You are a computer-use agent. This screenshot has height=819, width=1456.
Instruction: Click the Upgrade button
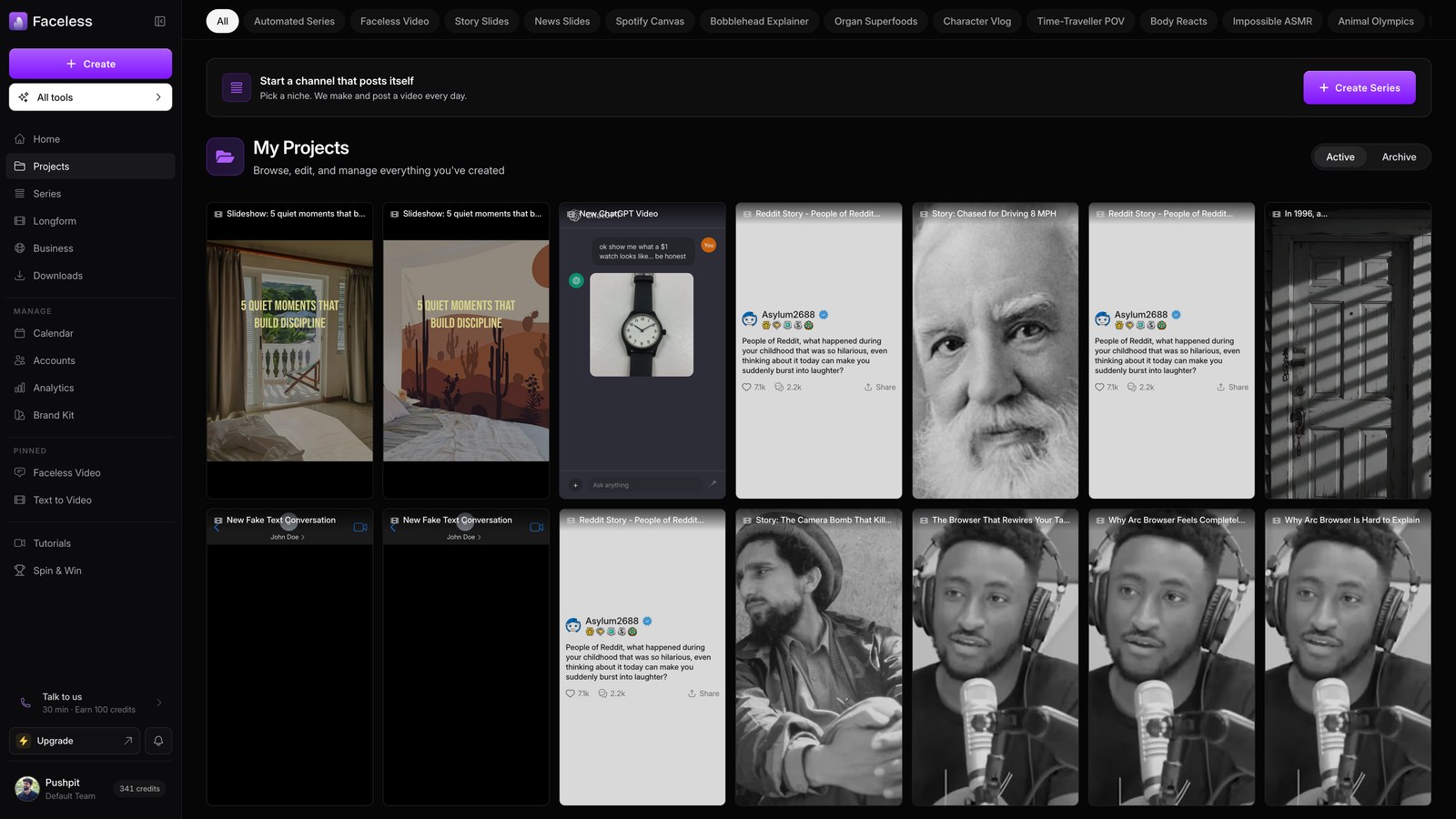coord(74,741)
